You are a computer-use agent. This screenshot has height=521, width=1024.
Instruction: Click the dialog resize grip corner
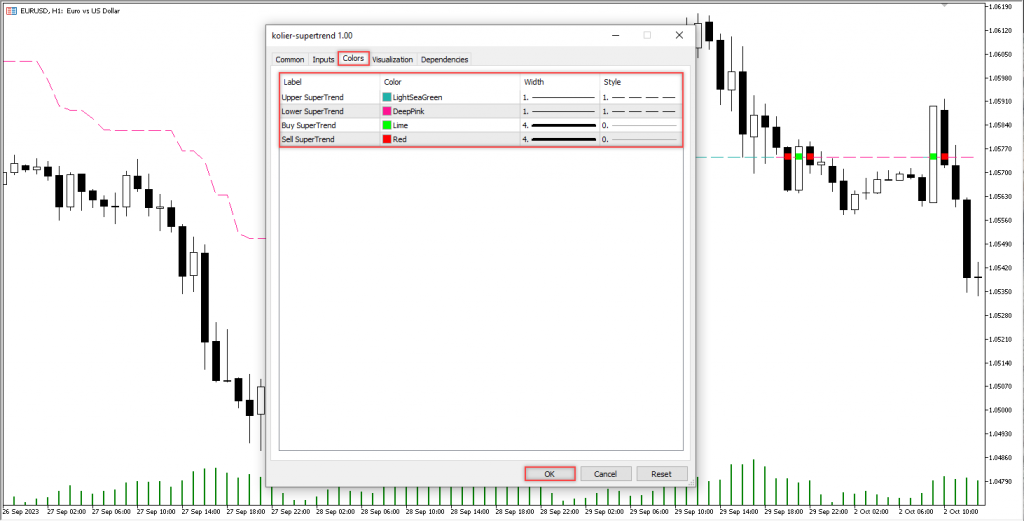click(x=691, y=483)
